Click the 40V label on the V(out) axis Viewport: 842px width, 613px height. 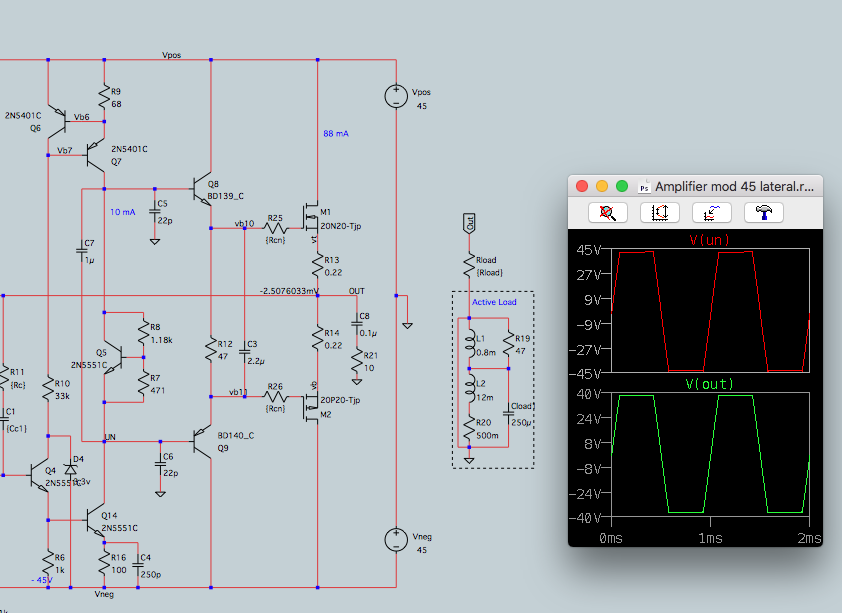click(588, 395)
